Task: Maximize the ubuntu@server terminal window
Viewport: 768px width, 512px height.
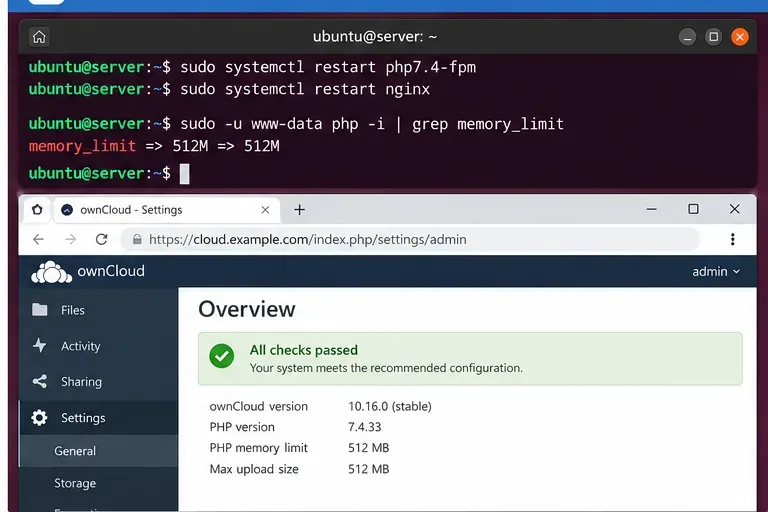Action: click(x=714, y=37)
